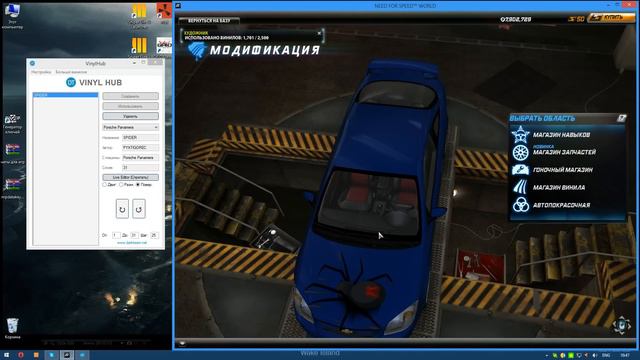Screen dimensions: 640x360
Task: Close the artist achievement notification
Action: (319, 33)
